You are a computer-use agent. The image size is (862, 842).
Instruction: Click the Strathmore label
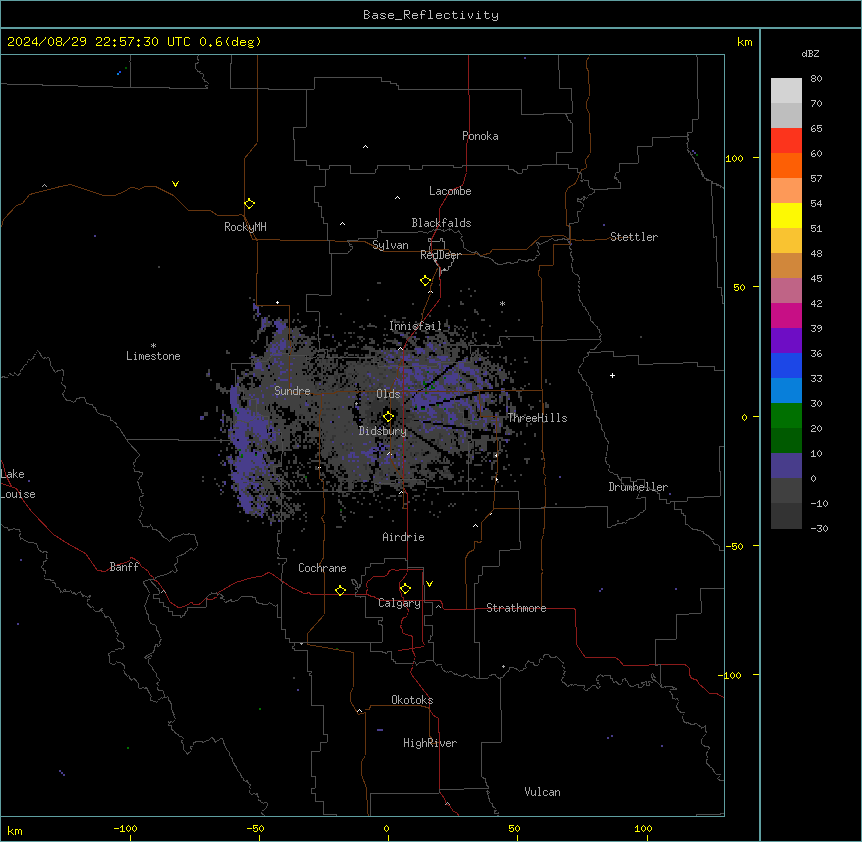click(x=516, y=608)
